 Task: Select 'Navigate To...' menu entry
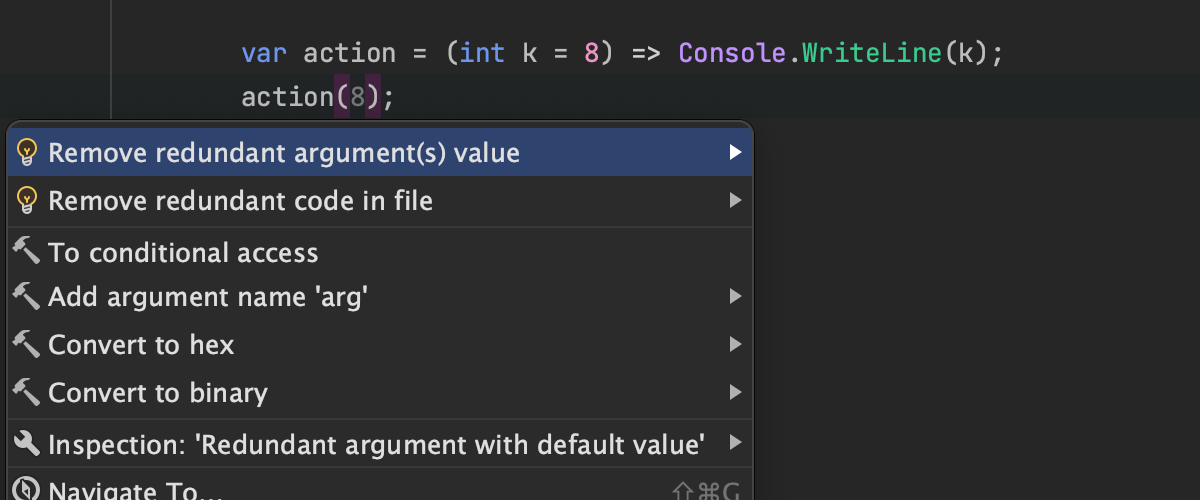[135, 491]
